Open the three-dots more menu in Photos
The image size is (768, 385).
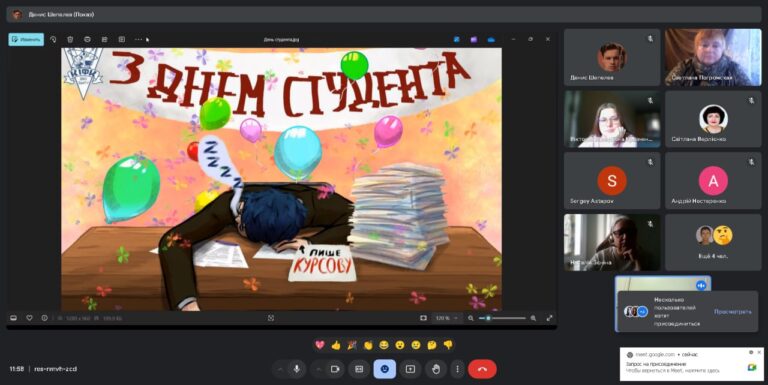[x=139, y=39]
